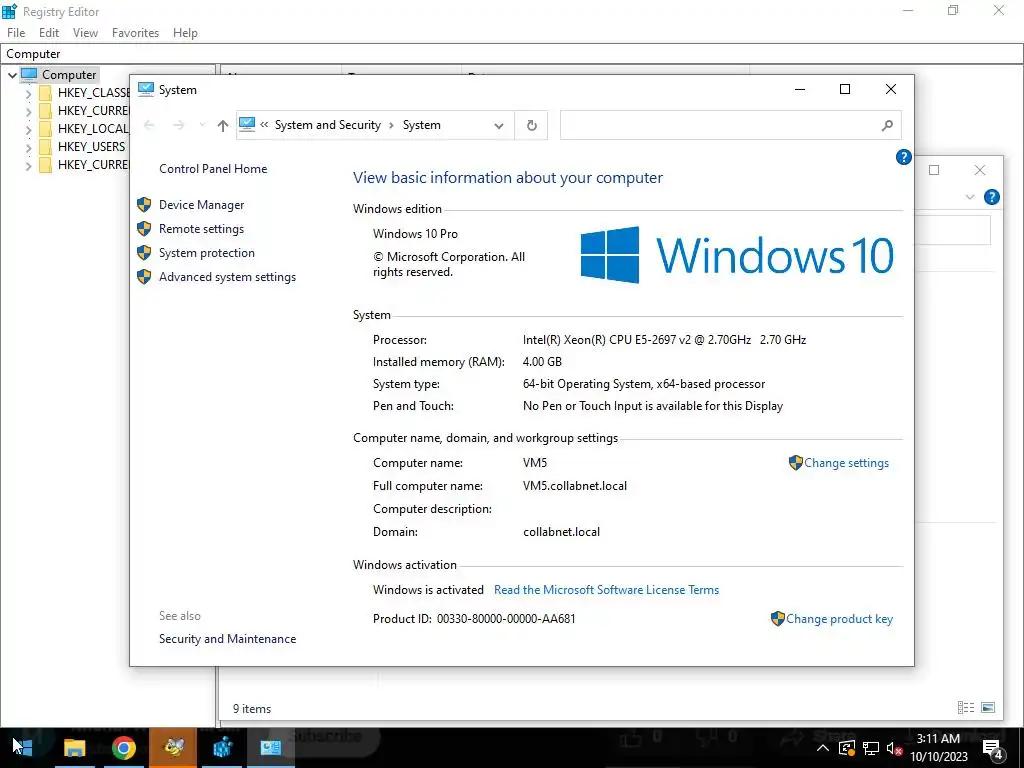Click the shield icon next to Change product key
This screenshot has width=1024, height=768.
[777, 618]
